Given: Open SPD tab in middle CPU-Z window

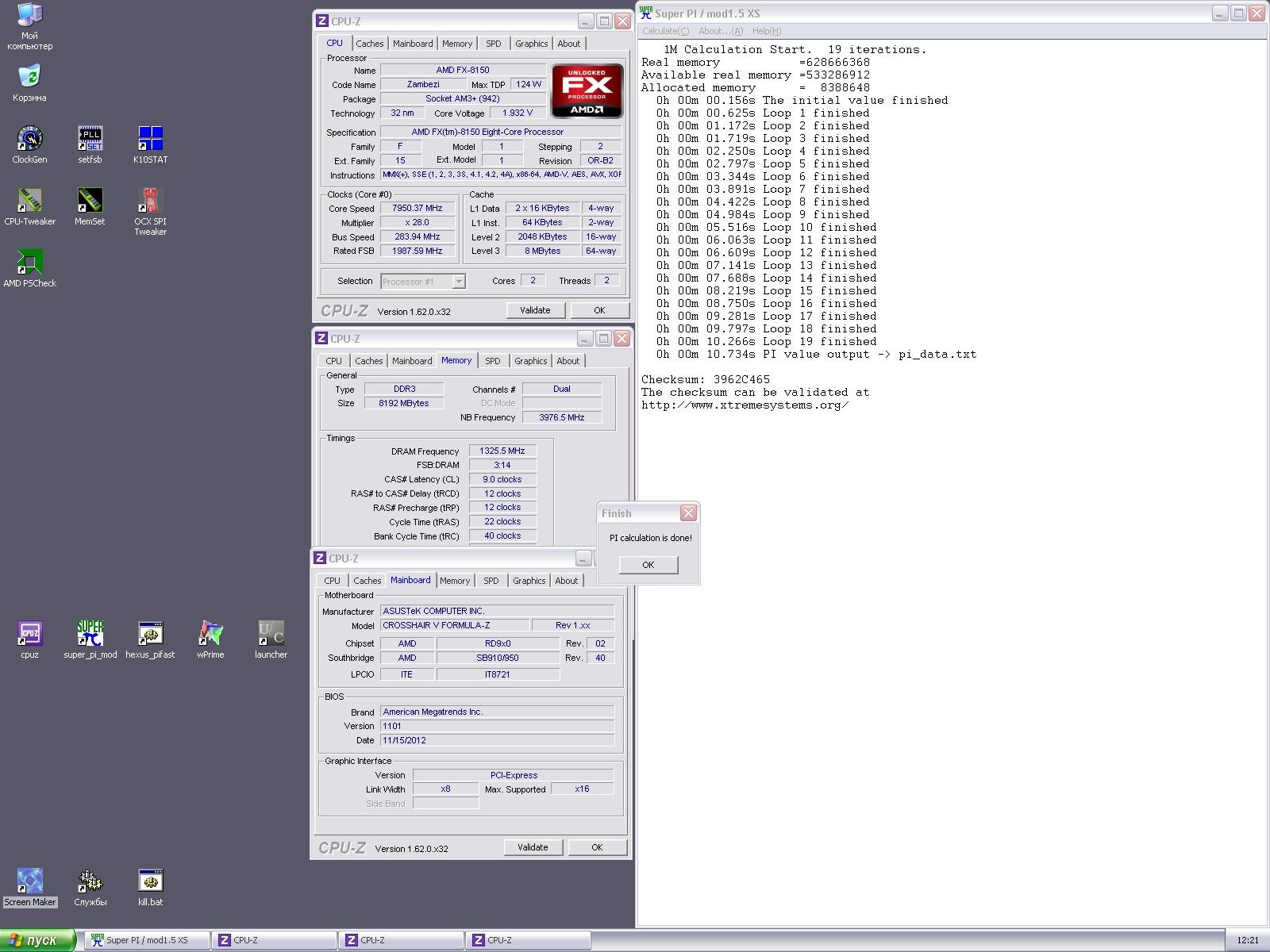Looking at the screenshot, I should point(493,361).
